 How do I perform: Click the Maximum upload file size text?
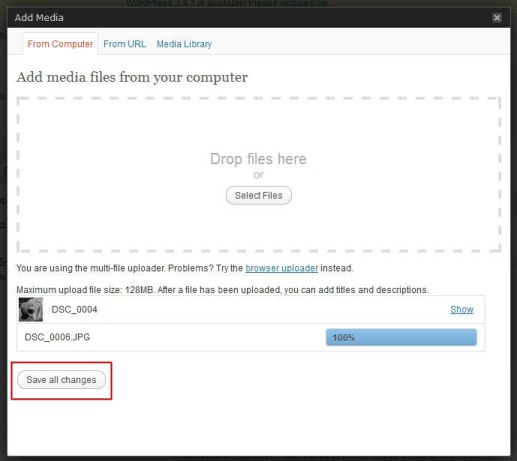pyautogui.click(x=222, y=290)
